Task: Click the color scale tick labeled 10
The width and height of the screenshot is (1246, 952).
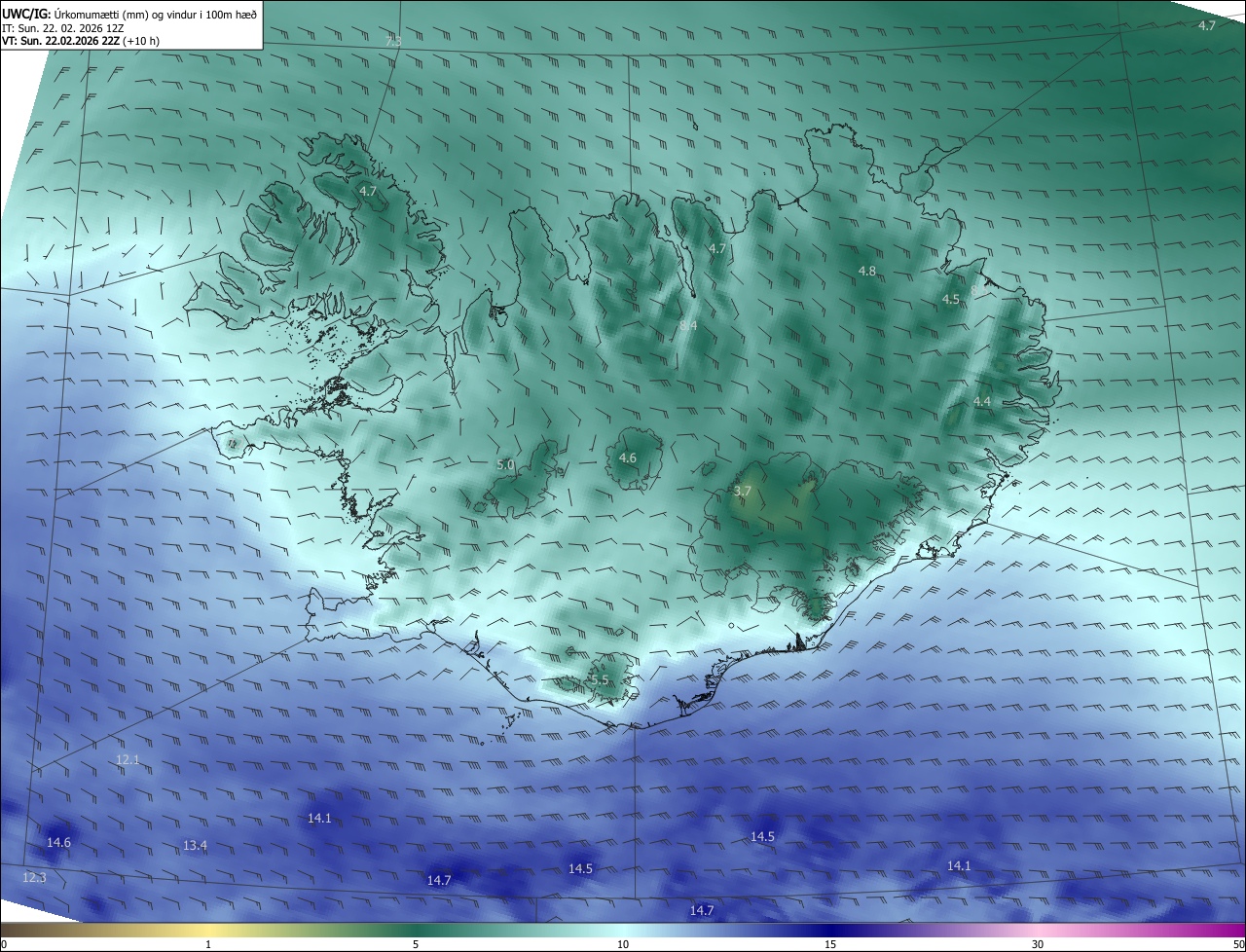Action: click(623, 944)
